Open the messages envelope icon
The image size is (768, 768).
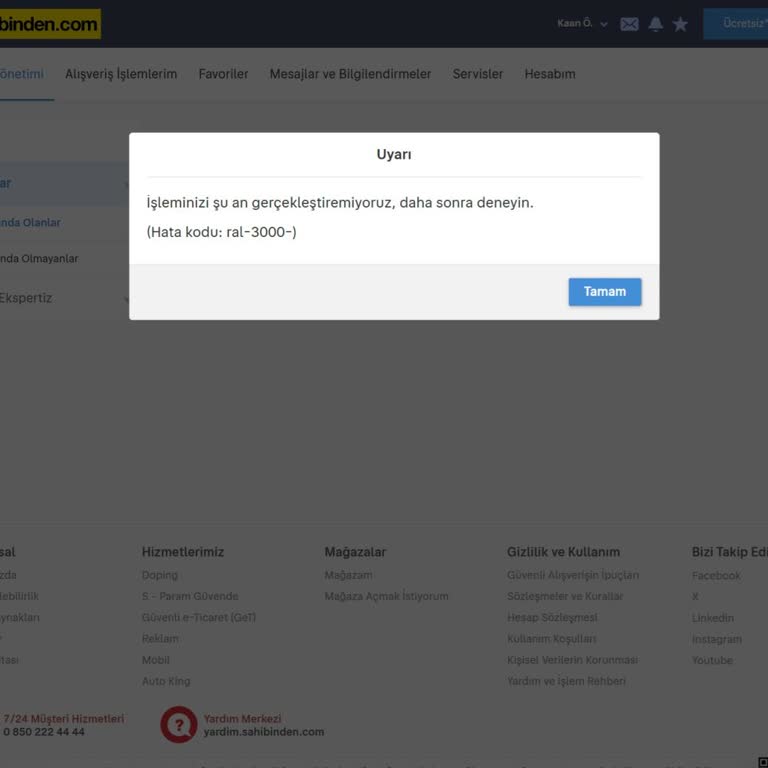click(629, 24)
